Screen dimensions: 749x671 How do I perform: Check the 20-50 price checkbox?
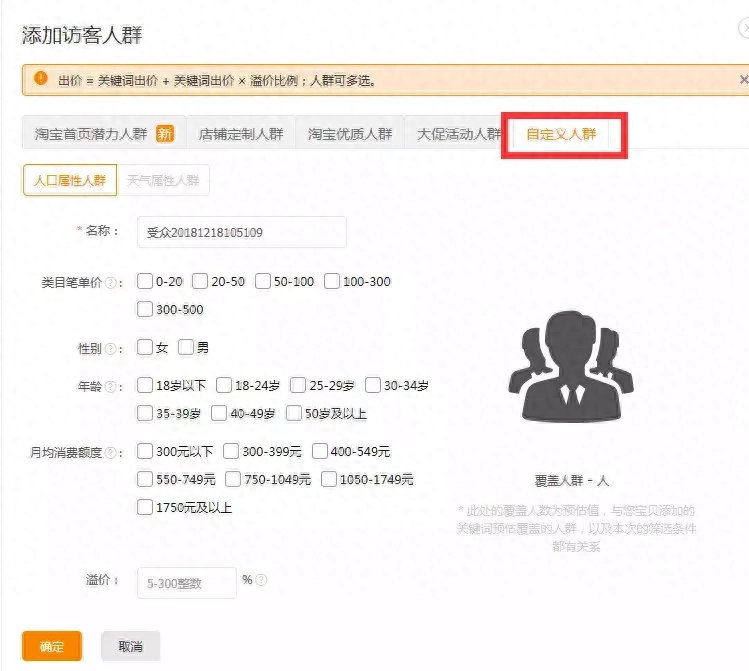click(200, 281)
